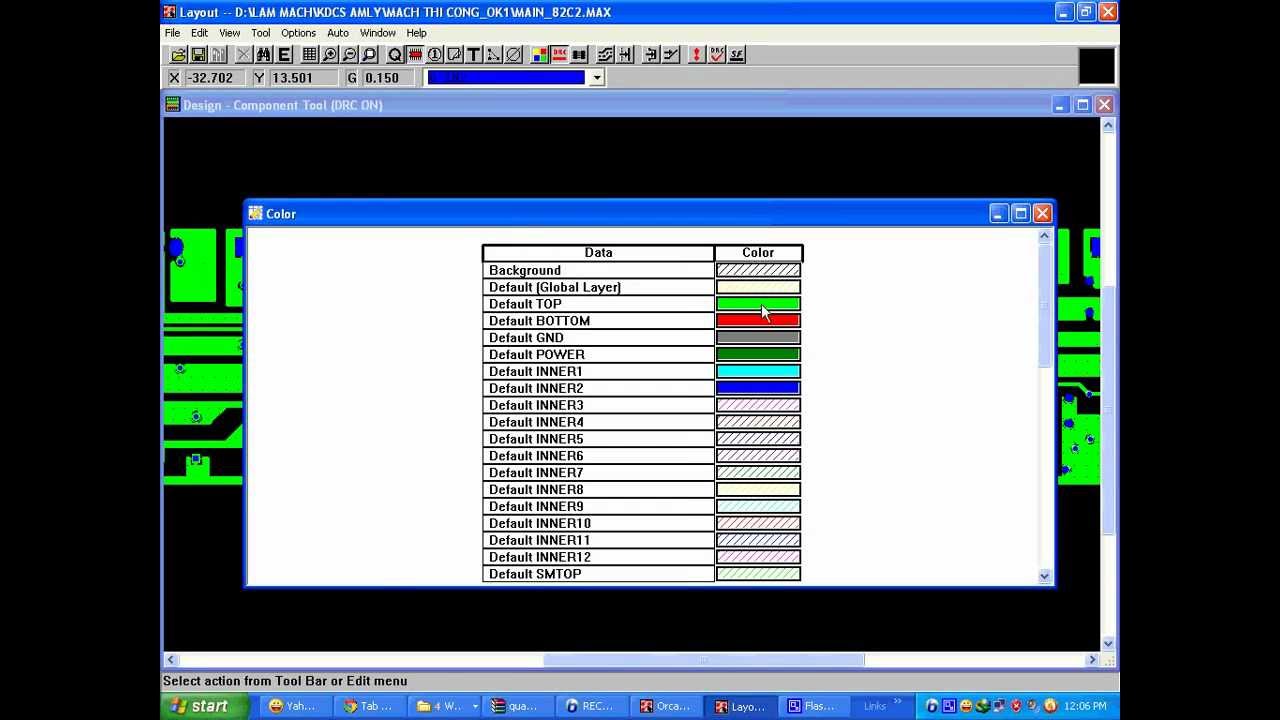
Task: Switch to the 'REC...' taskbar item
Action: (590, 706)
